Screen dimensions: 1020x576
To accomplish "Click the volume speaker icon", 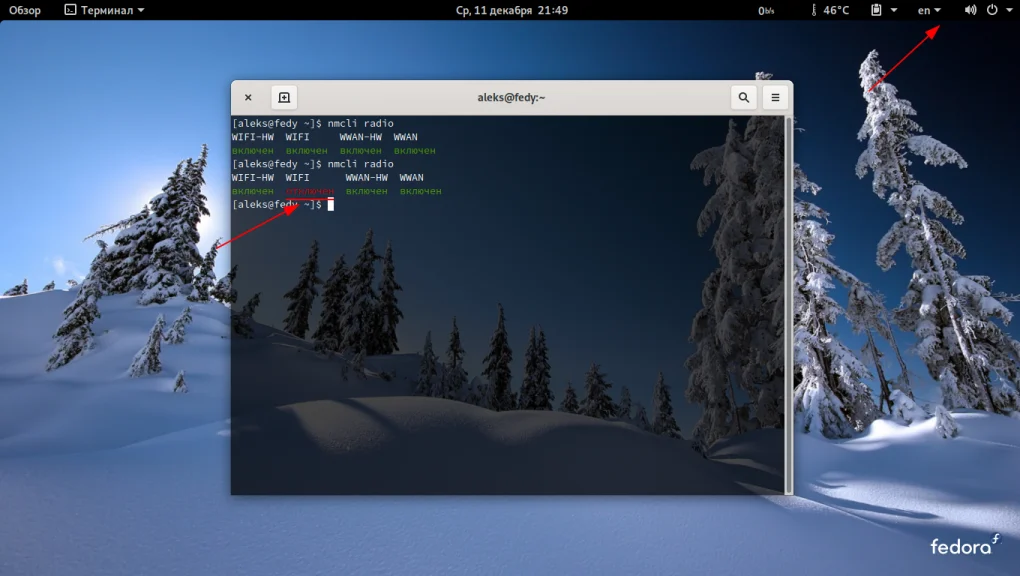I will click(970, 10).
